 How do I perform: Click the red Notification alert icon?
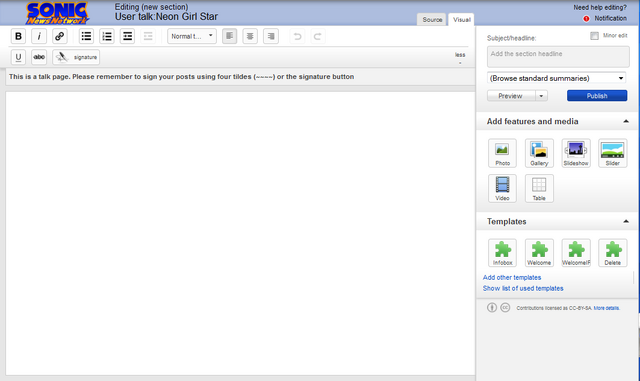pyautogui.click(x=586, y=18)
